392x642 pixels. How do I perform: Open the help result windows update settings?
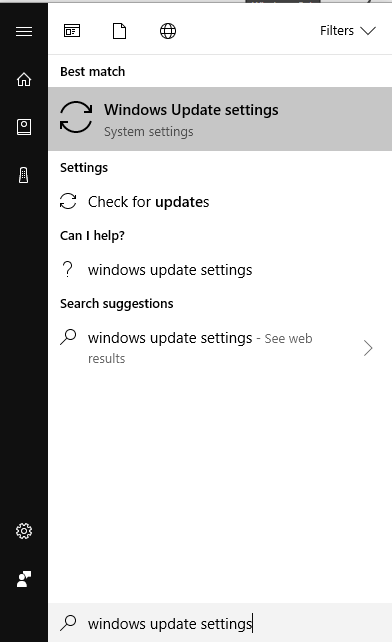(x=220, y=270)
